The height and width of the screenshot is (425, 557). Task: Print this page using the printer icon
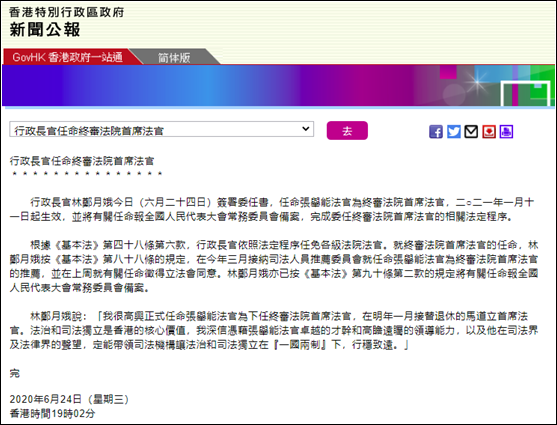[x=506, y=132]
